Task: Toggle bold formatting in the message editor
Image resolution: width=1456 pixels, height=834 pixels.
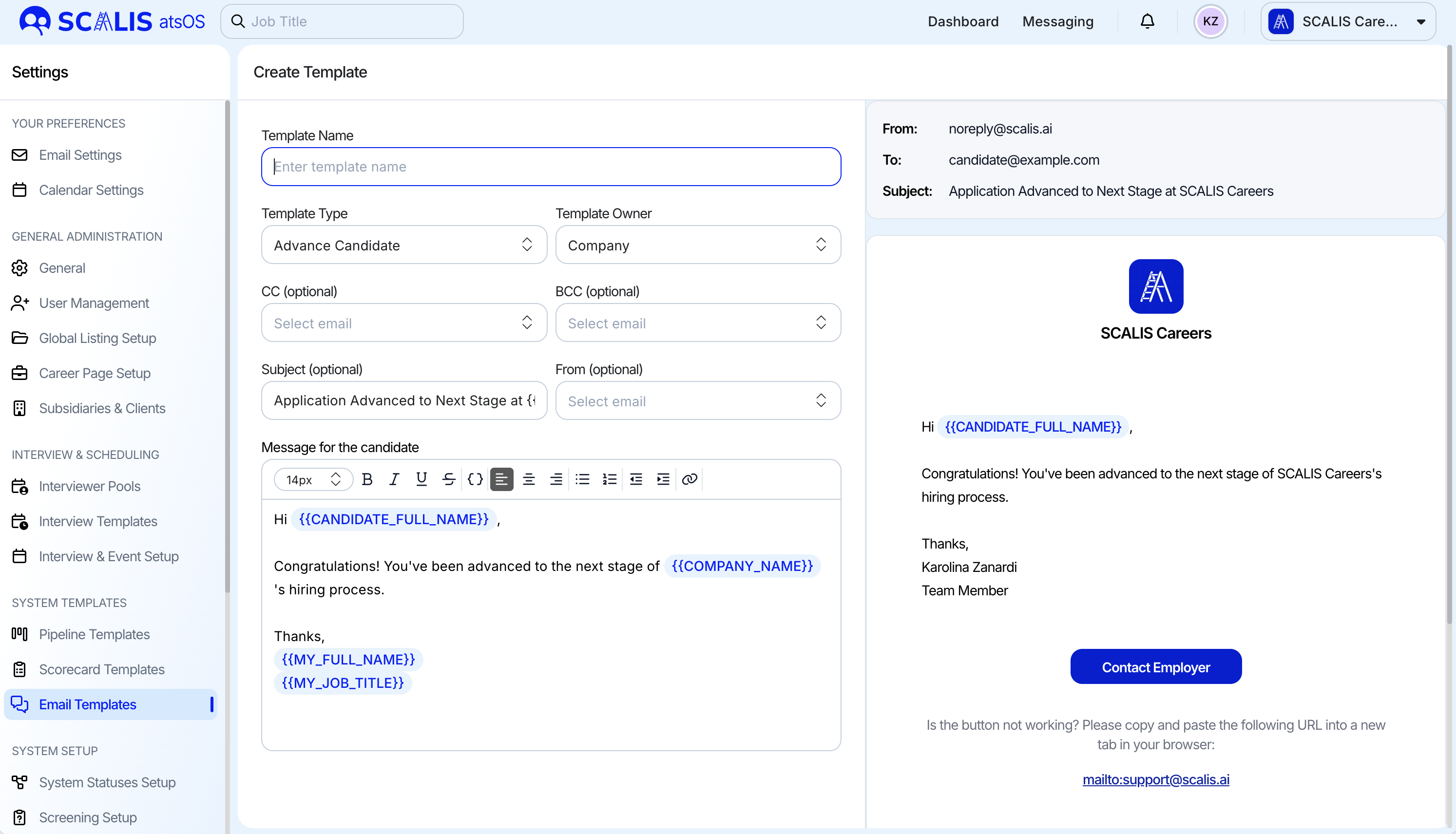Action: tap(367, 479)
